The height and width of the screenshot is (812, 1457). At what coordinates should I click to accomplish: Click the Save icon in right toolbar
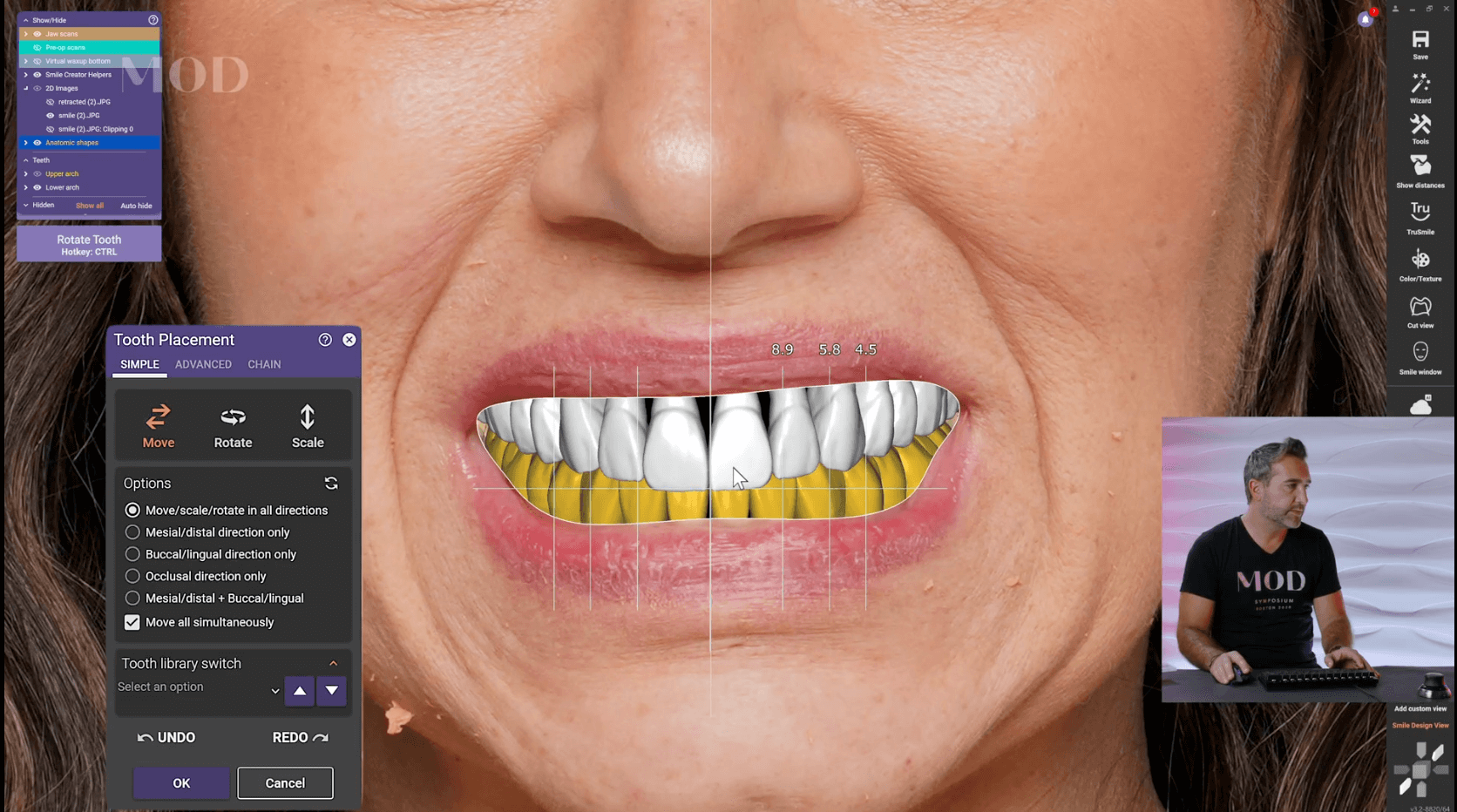point(1420,40)
